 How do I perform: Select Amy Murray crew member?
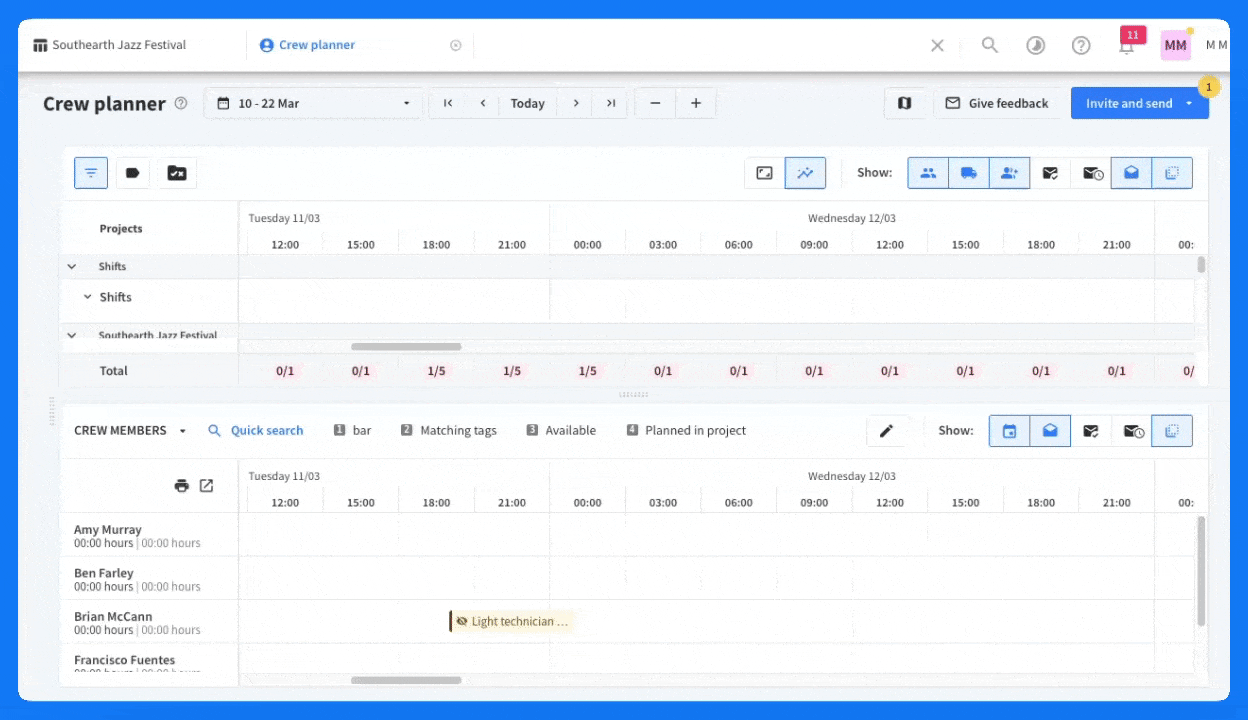pyautogui.click(x=108, y=530)
